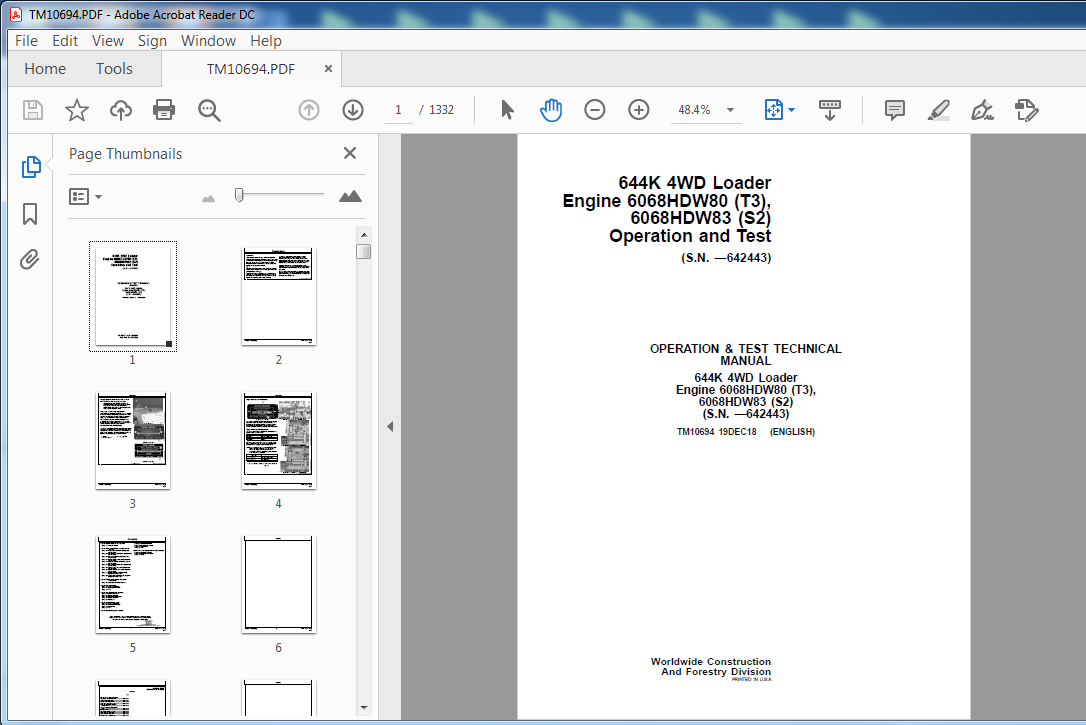The width and height of the screenshot is (1086, 725).
Task: Select page 4 thumbnail
Action: pos(278,440)
